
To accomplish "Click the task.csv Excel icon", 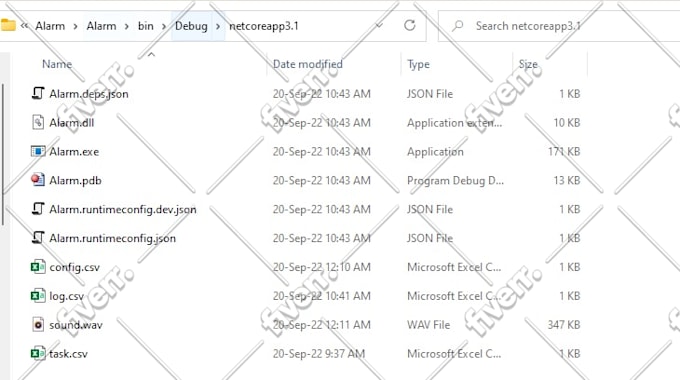I will click(38, 354).
